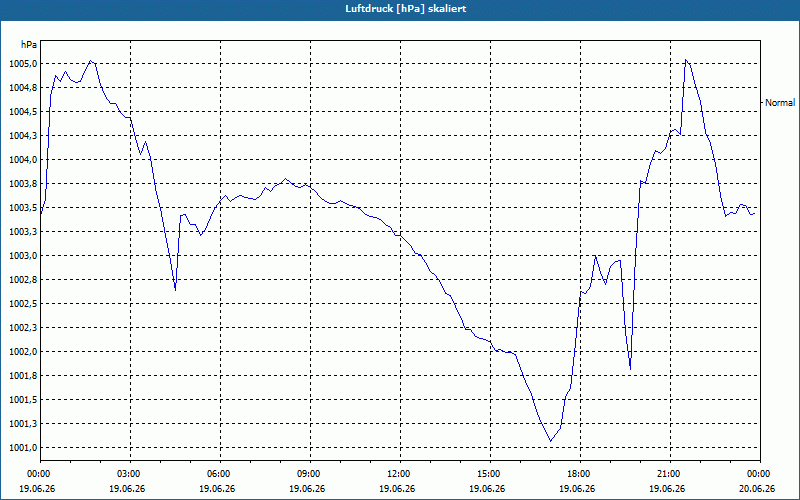Click the 19.06.26 date under 18:00

coord(577,488)
